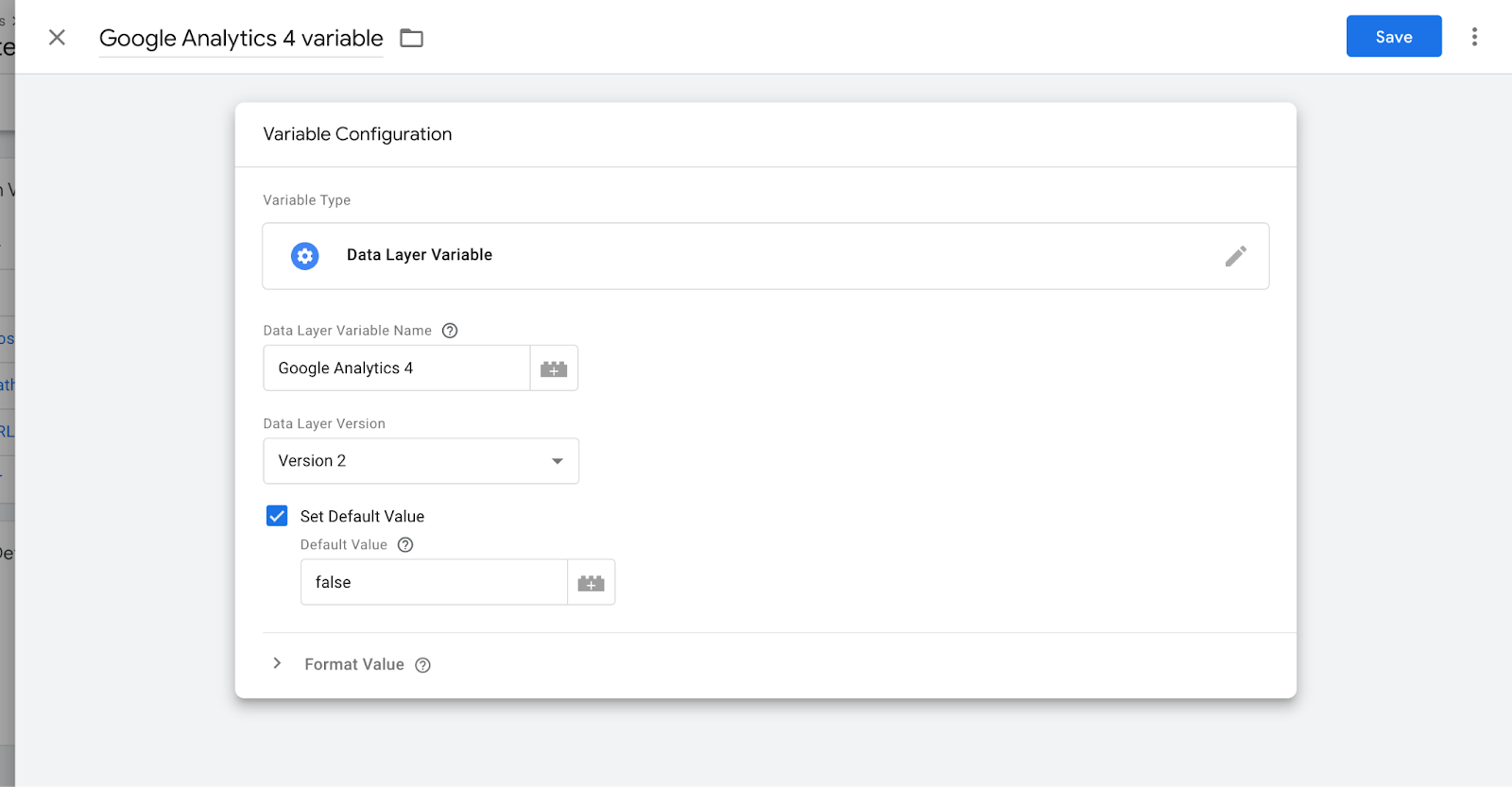Click the Variable Configuration heading
Image resolution: width=1512 pixels, height=787 pixels.
[x=357, y=134]
